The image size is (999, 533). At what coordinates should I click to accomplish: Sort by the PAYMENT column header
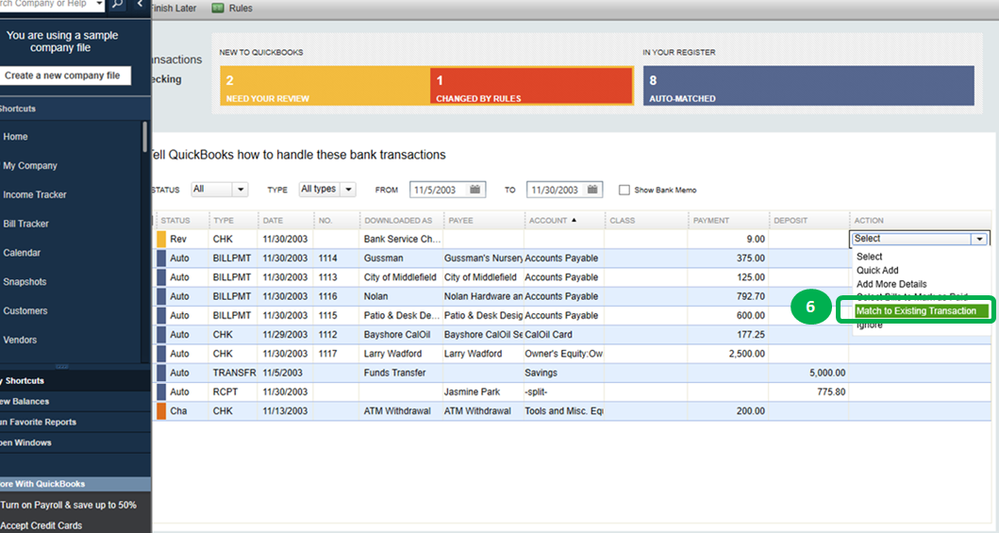[711, 220]
